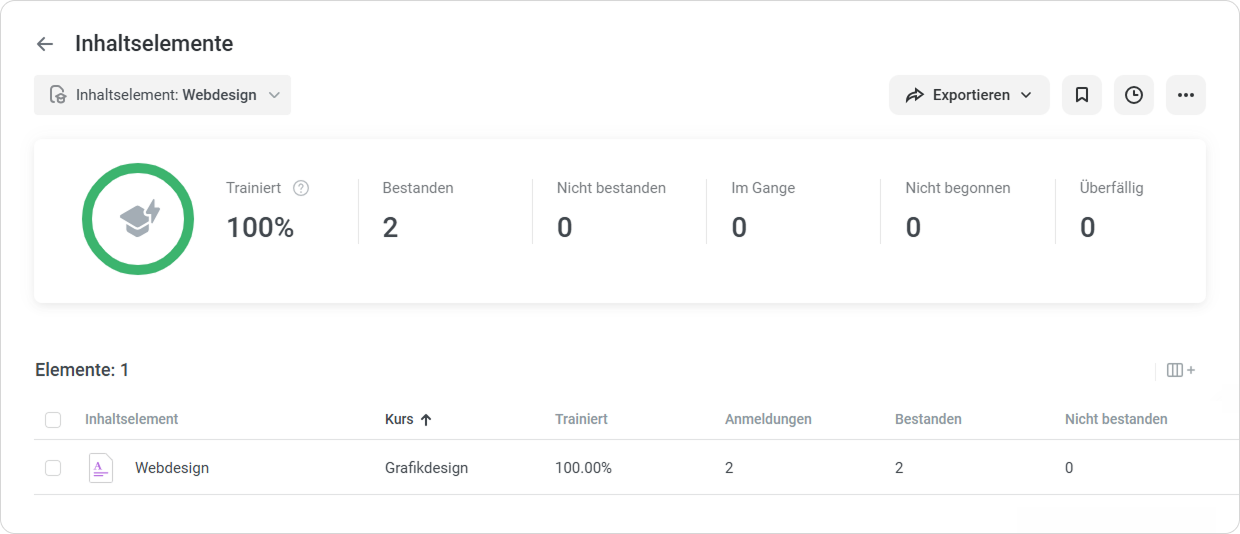Image resolution: width=1240 pixels, height=534 pixels.
Task: Click the green training progress ring
Action: (x=138, y=219)
